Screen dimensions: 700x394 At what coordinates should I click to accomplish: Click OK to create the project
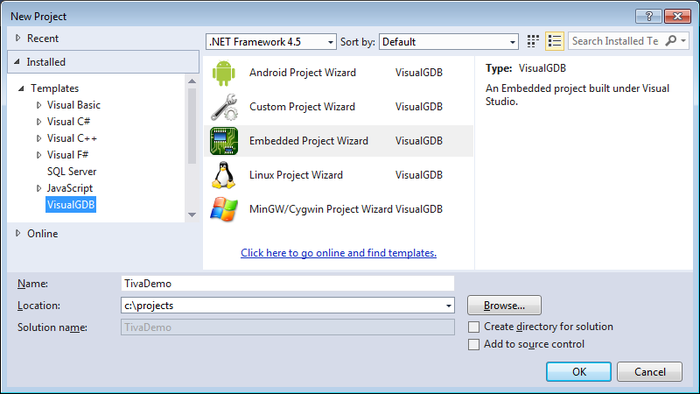click(x=579, y=372)
